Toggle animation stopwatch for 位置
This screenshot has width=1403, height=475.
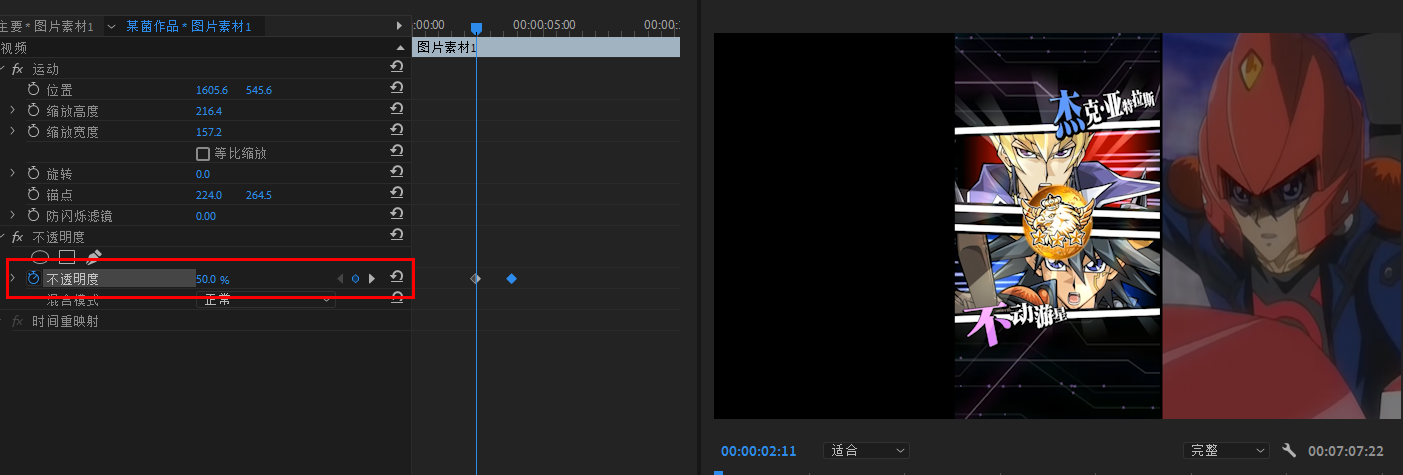tap(33, 89)
